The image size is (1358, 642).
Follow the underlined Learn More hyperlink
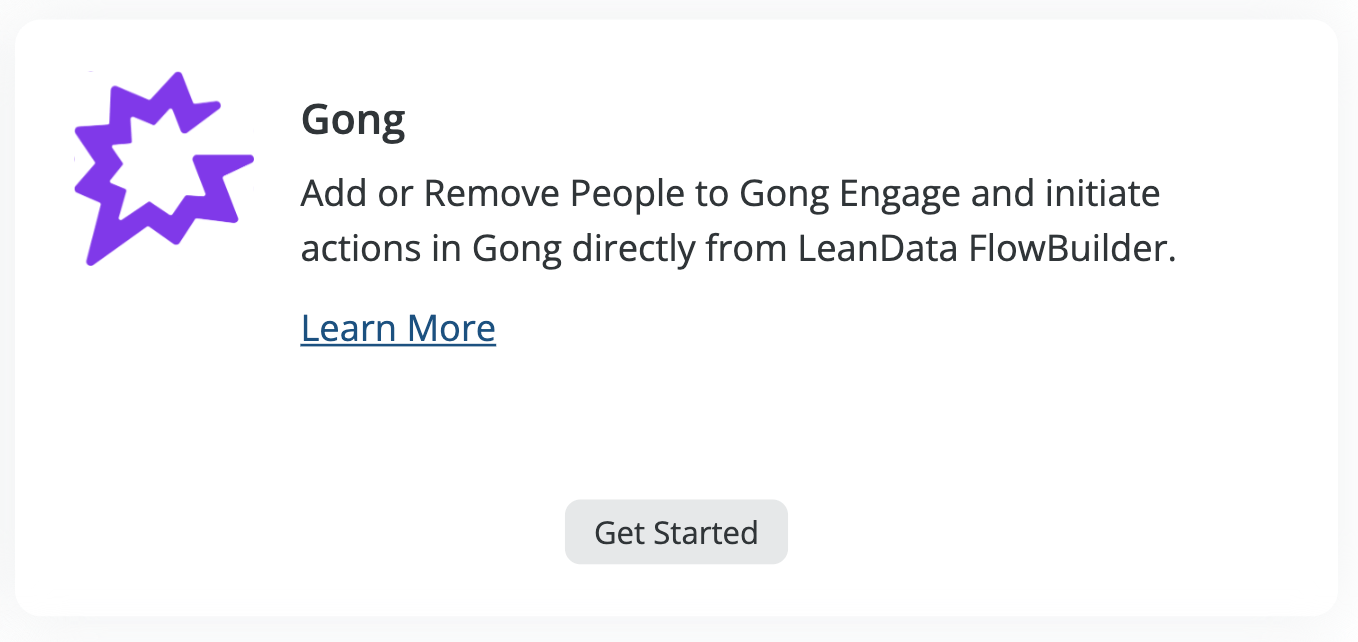tap(397, 327)
